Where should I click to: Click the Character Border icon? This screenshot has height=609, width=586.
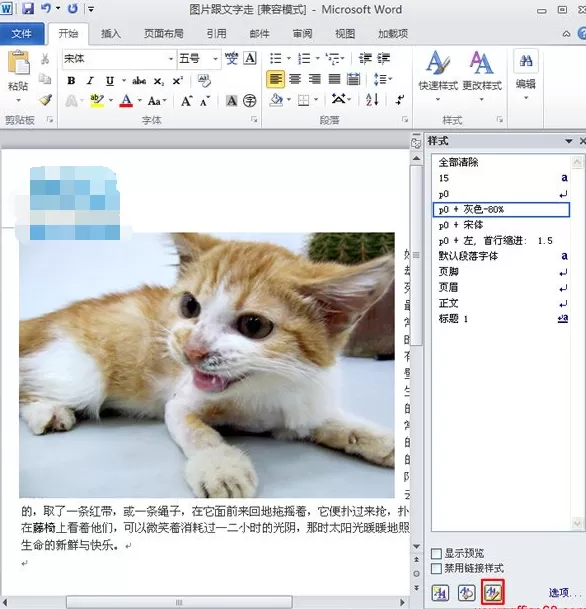coord(250,58)
